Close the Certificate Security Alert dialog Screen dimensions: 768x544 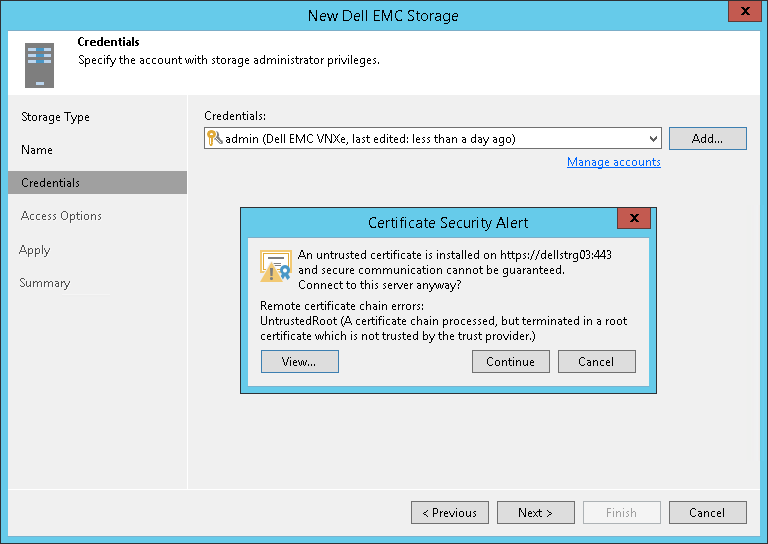pyautogui.click(x=634, y=221)
